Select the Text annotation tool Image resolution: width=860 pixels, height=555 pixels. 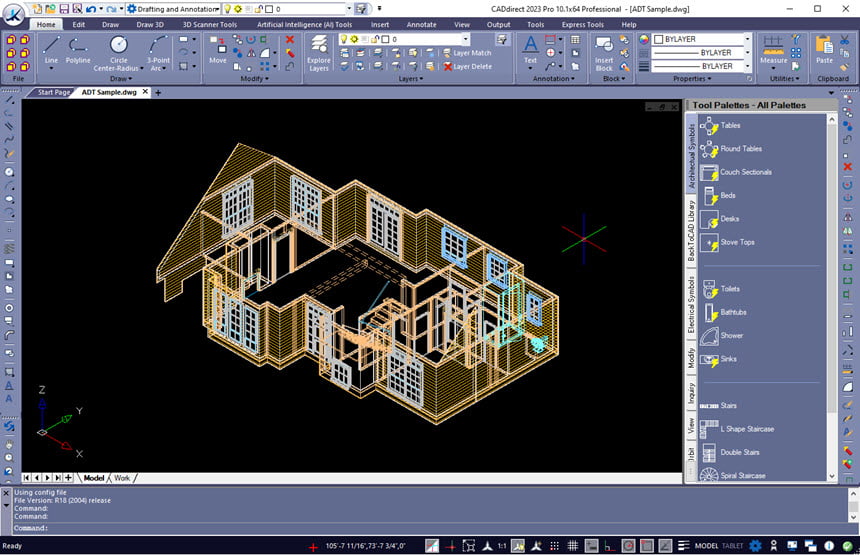(530, 50)
